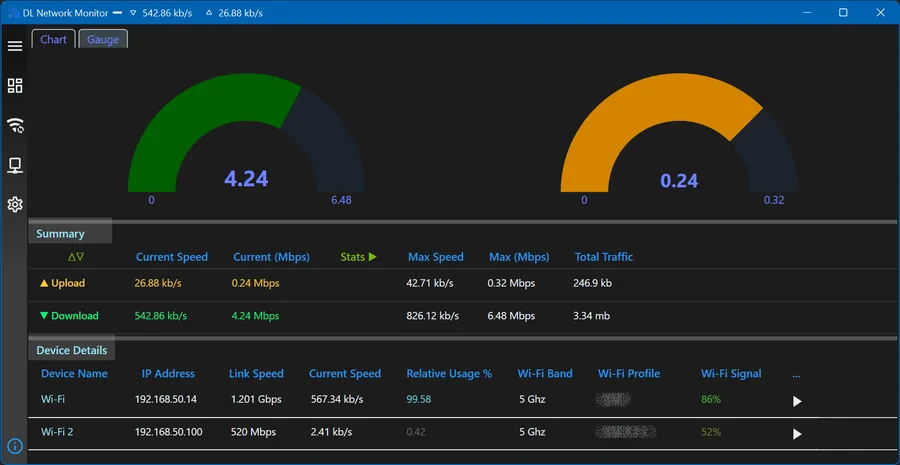900x465 pixels.
Task: Click the 520 Mbps link speed
Action: pos(253,432)
